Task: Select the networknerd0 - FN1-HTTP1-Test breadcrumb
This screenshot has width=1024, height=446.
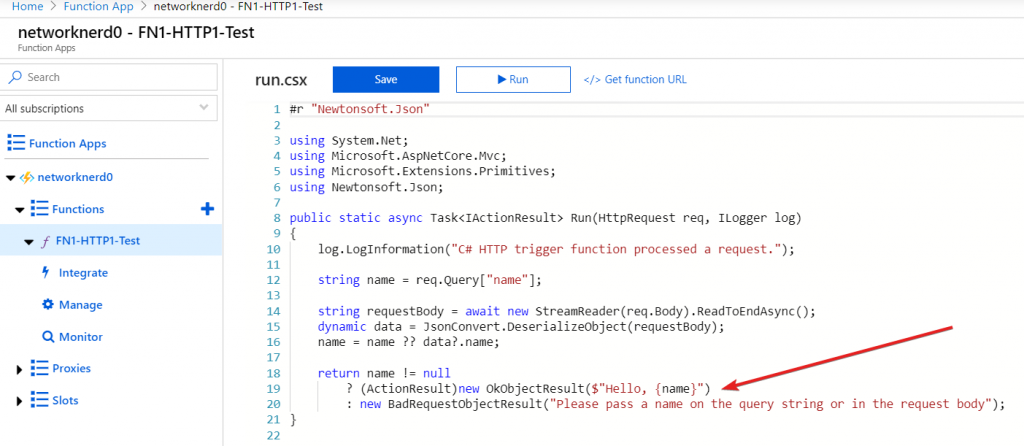Action: click(238, 7)
